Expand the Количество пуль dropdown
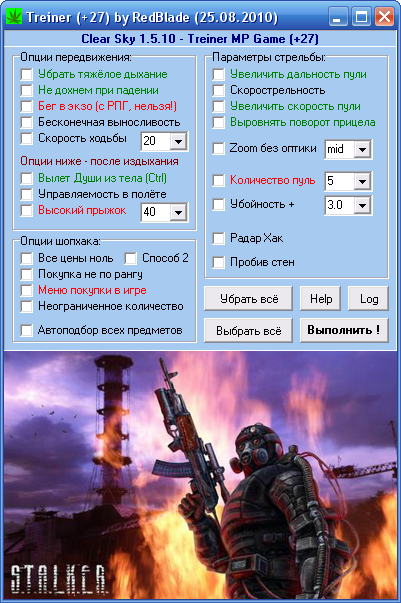The width and height of the screenshot is (401, 603). tap(362, 182)
